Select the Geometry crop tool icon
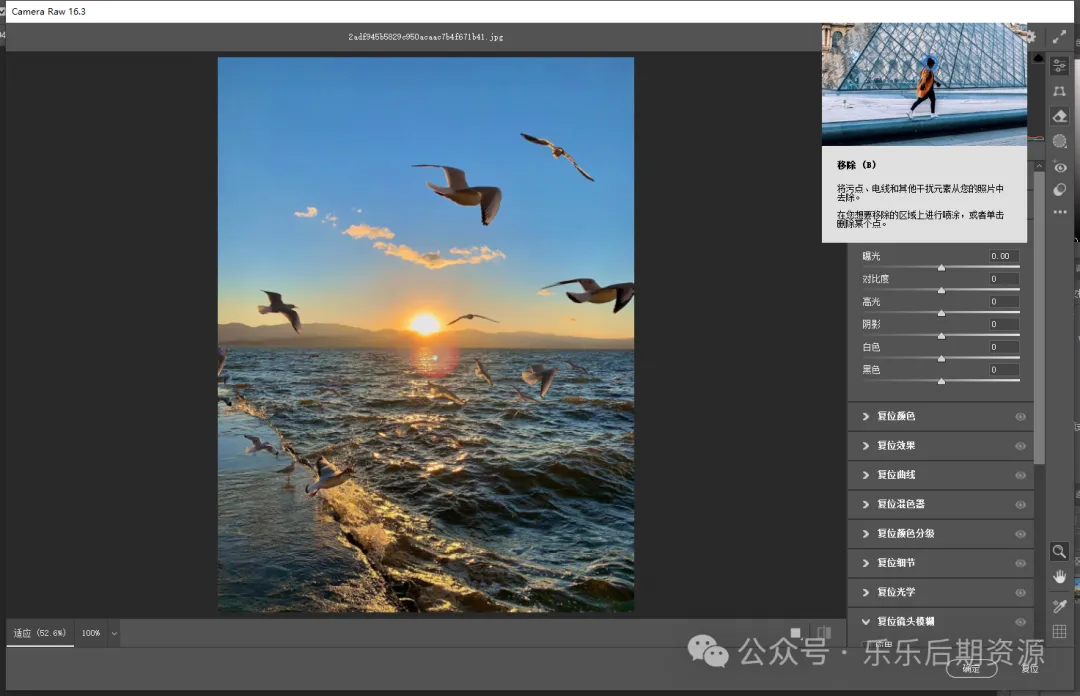 click(1060, 91)
